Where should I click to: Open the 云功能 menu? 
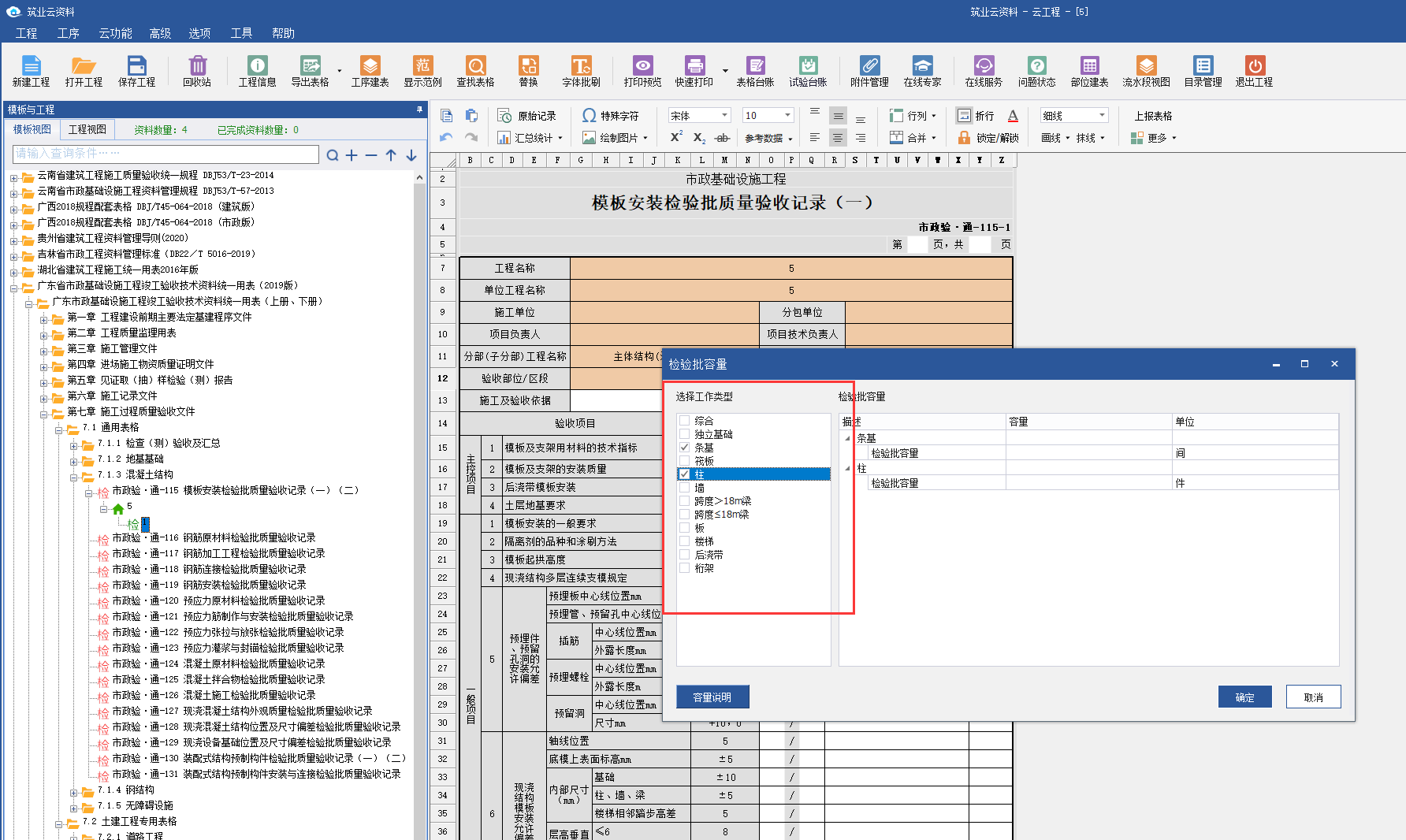(x=115, y=33)
